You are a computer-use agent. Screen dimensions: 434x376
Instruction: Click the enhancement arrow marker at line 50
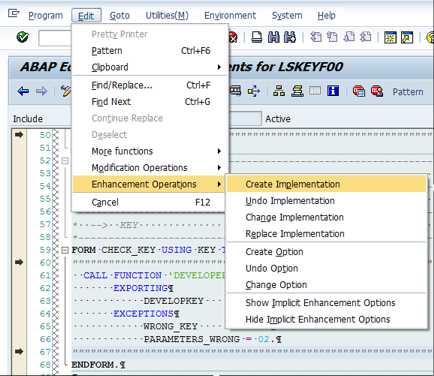(19, 134)
